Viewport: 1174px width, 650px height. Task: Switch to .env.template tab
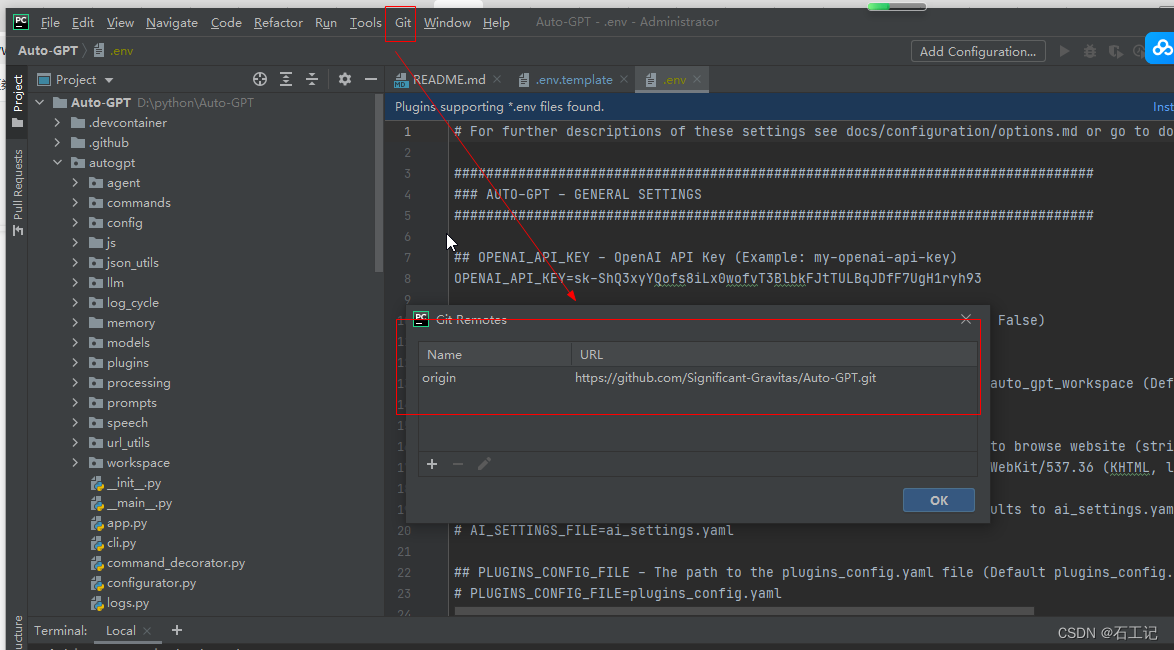coord(574,79)
